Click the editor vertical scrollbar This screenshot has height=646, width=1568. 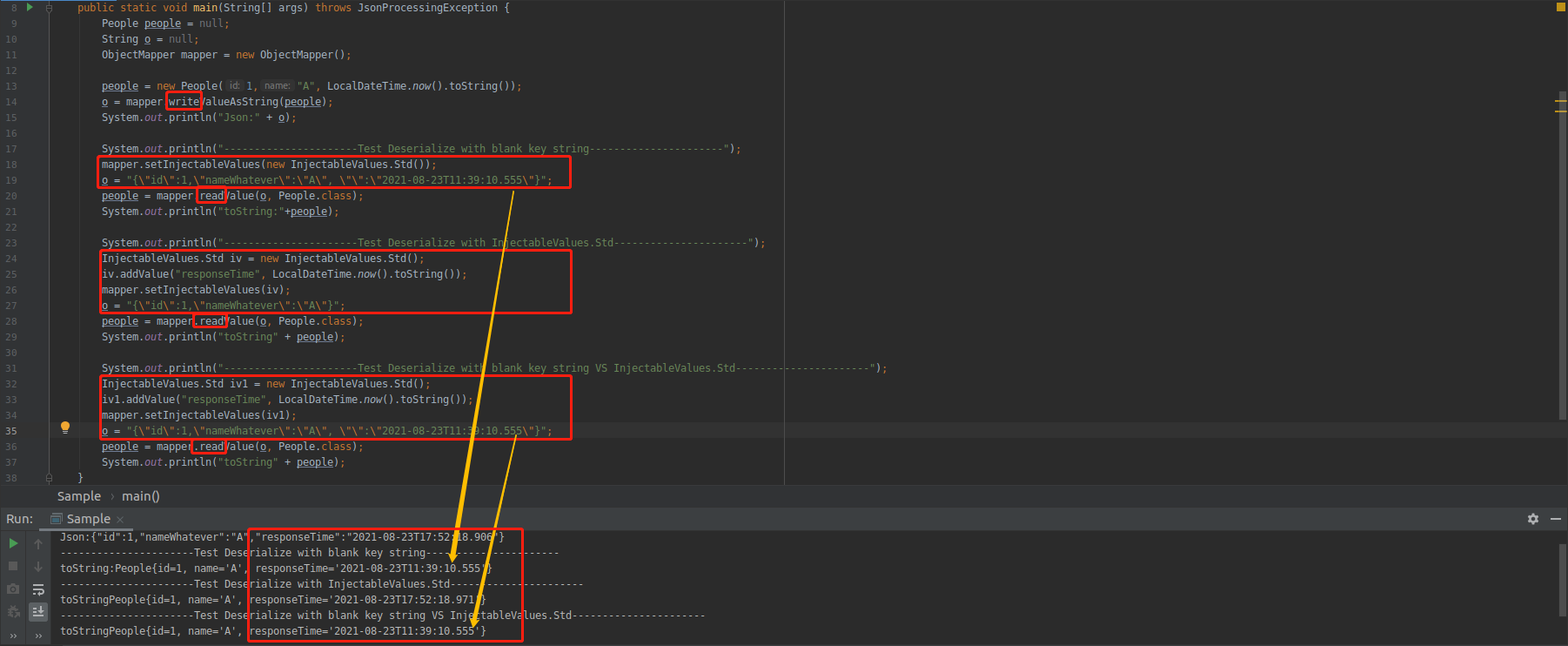(1562, 261)
